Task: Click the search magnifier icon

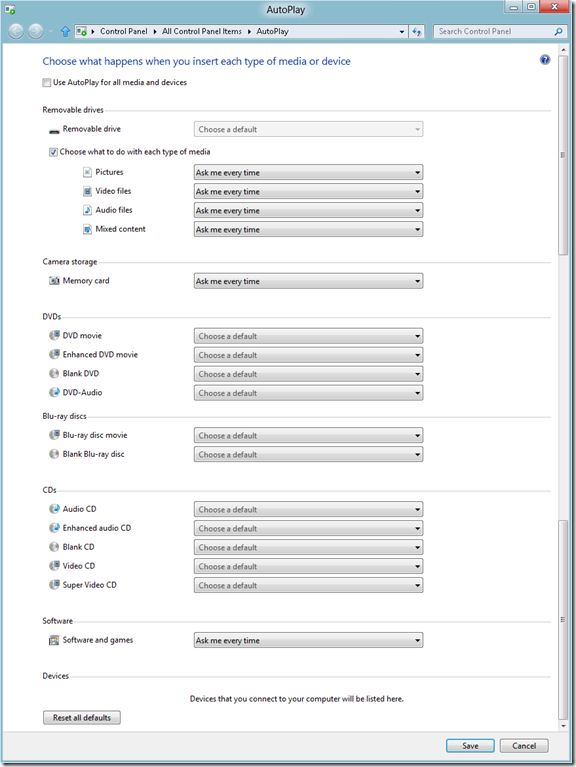Action: pyautogui.click(x=558, y=31)
